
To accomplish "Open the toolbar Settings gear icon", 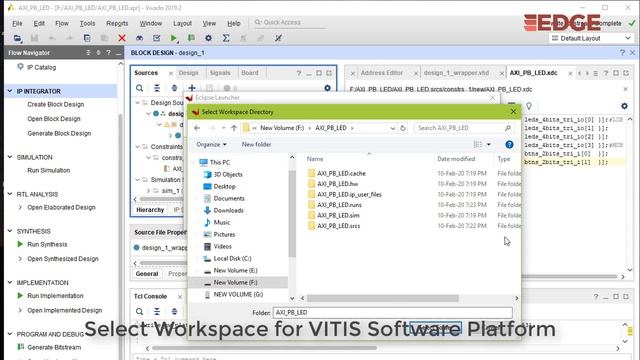I will tap(208, 38).
